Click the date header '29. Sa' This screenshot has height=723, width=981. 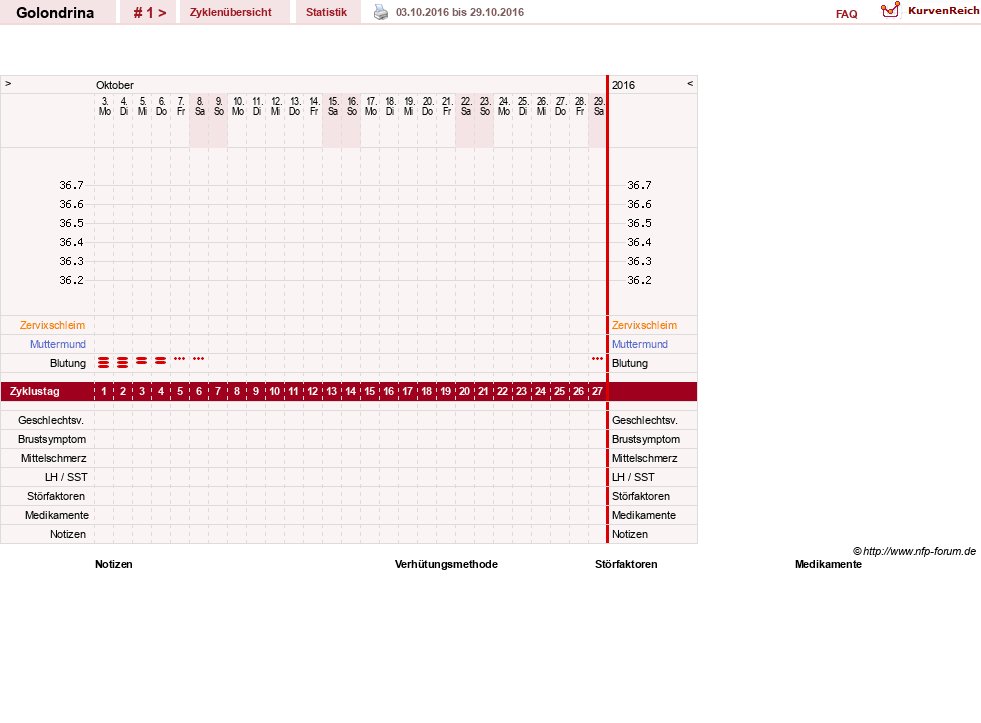[x=599, y=106]
